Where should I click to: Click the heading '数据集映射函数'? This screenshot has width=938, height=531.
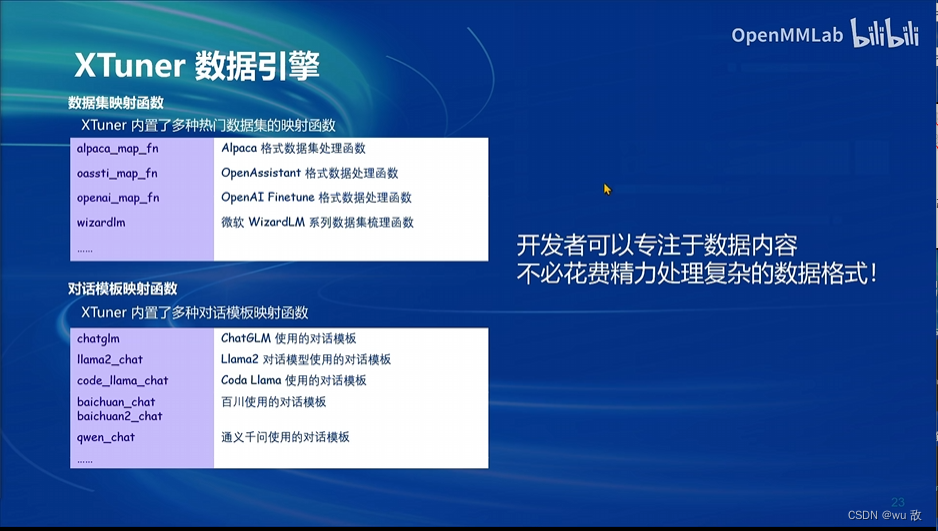coord(116,103)
